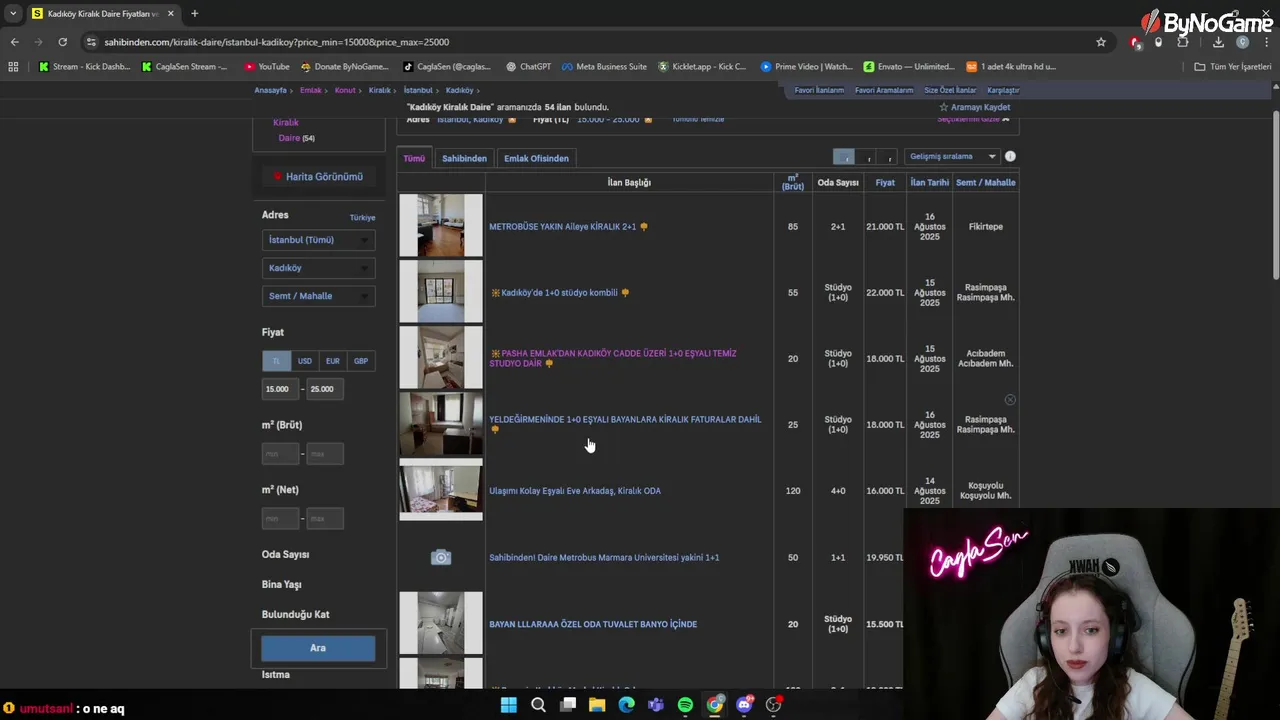
Task: Open Harita Görünümü map view
Action: [318, 177]
